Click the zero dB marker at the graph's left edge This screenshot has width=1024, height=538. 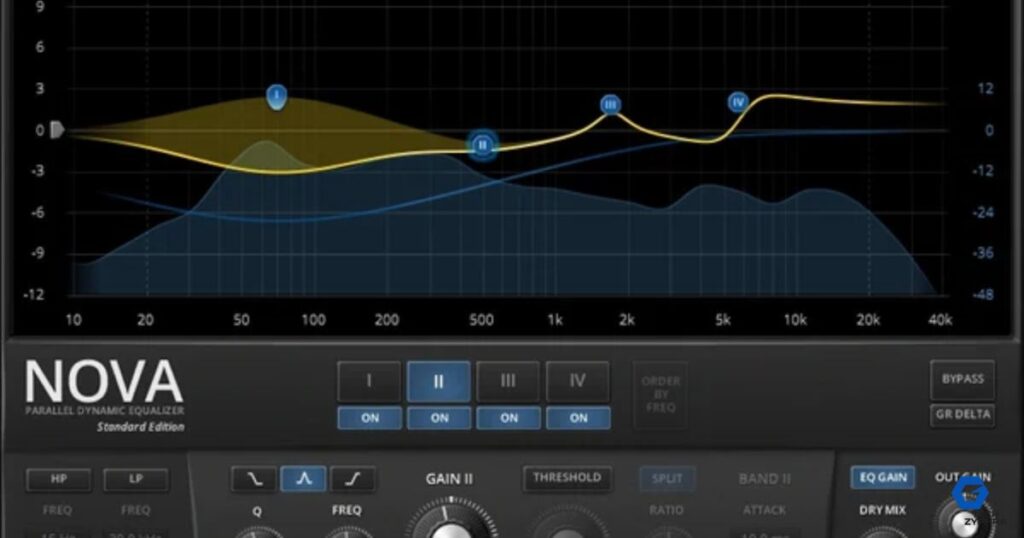pos(57,130)
